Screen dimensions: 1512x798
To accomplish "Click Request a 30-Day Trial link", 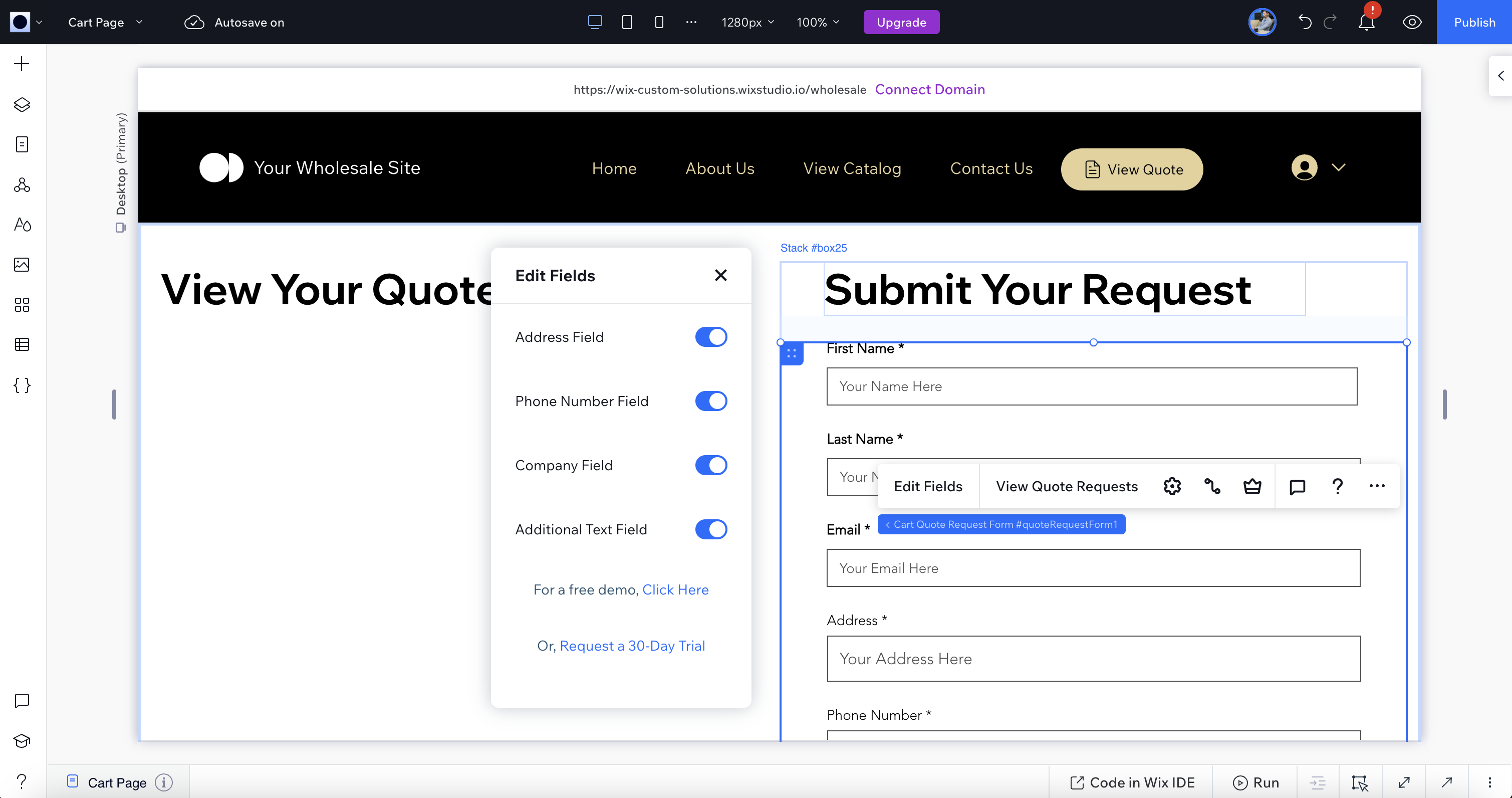I will click(632, 646).
